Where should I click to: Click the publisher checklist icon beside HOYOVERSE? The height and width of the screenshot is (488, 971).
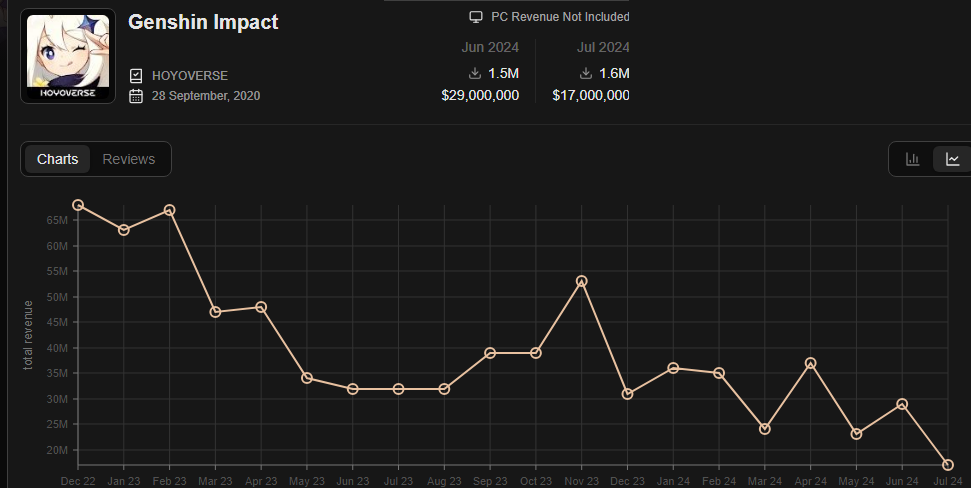136,76
